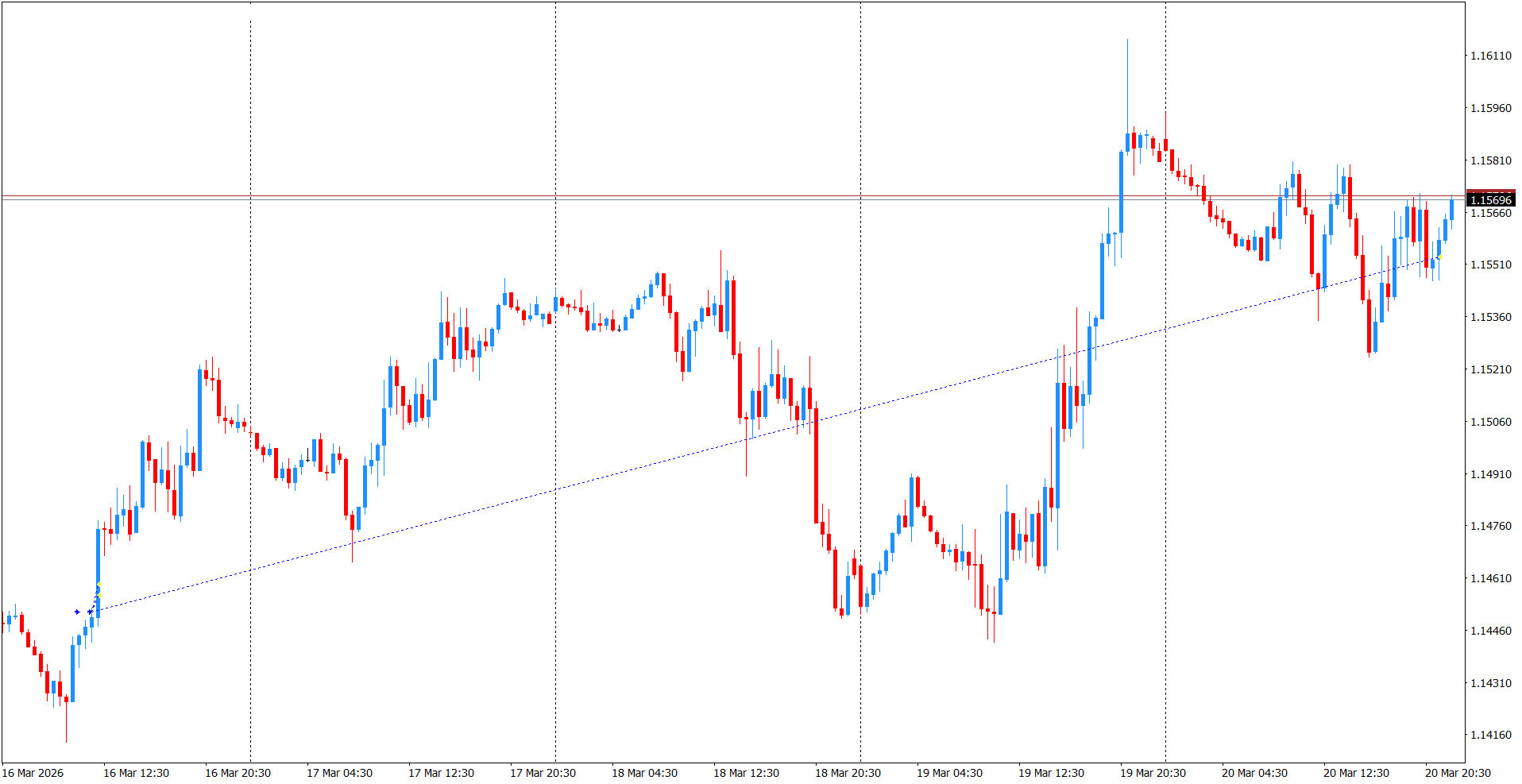1522x784 pixels.
Task: Click the 18 Mar 20:30 time label
Action: pyautogui.click(x=848, y=773)
